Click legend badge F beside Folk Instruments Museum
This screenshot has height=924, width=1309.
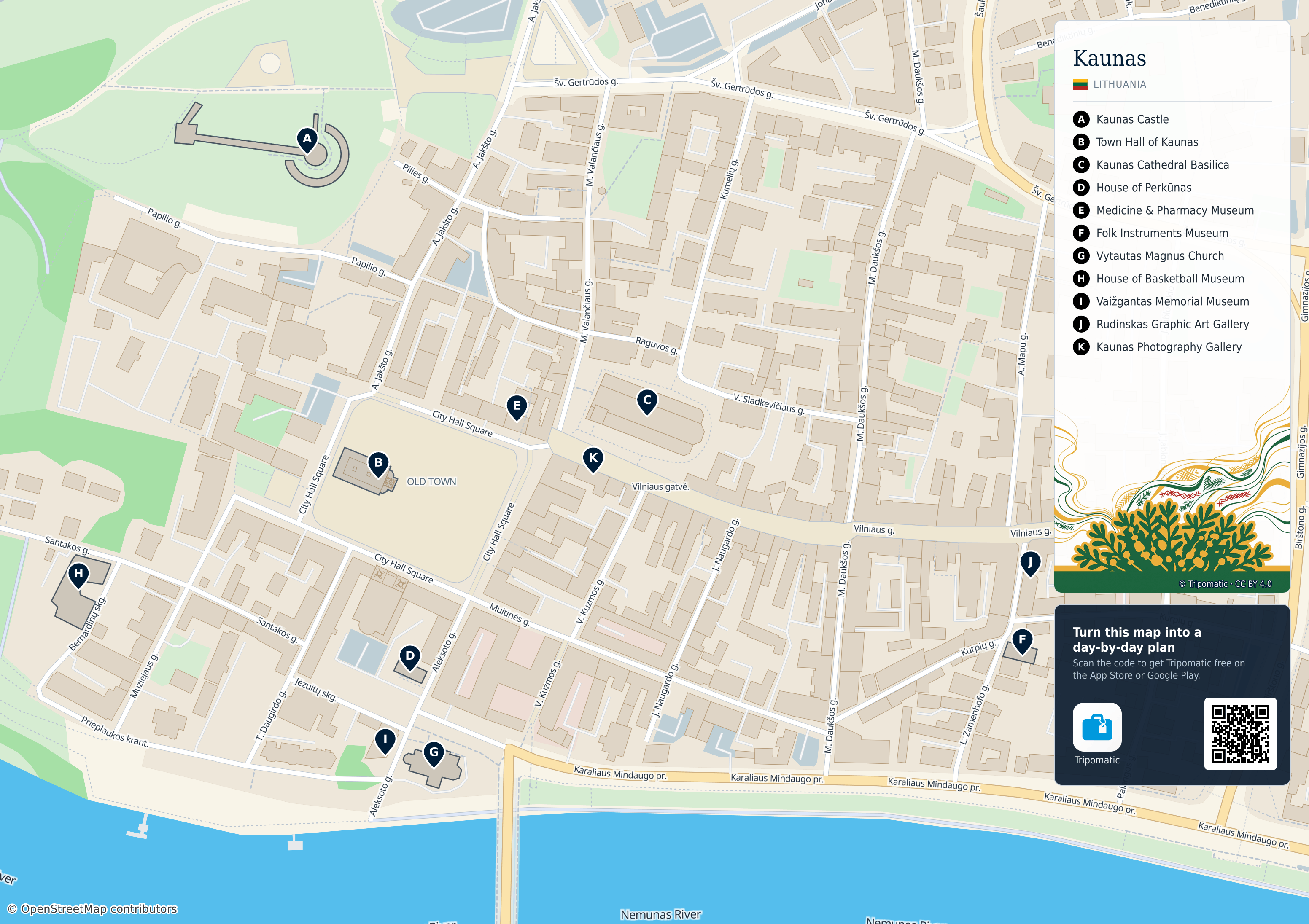click(x=1081, y=233)
